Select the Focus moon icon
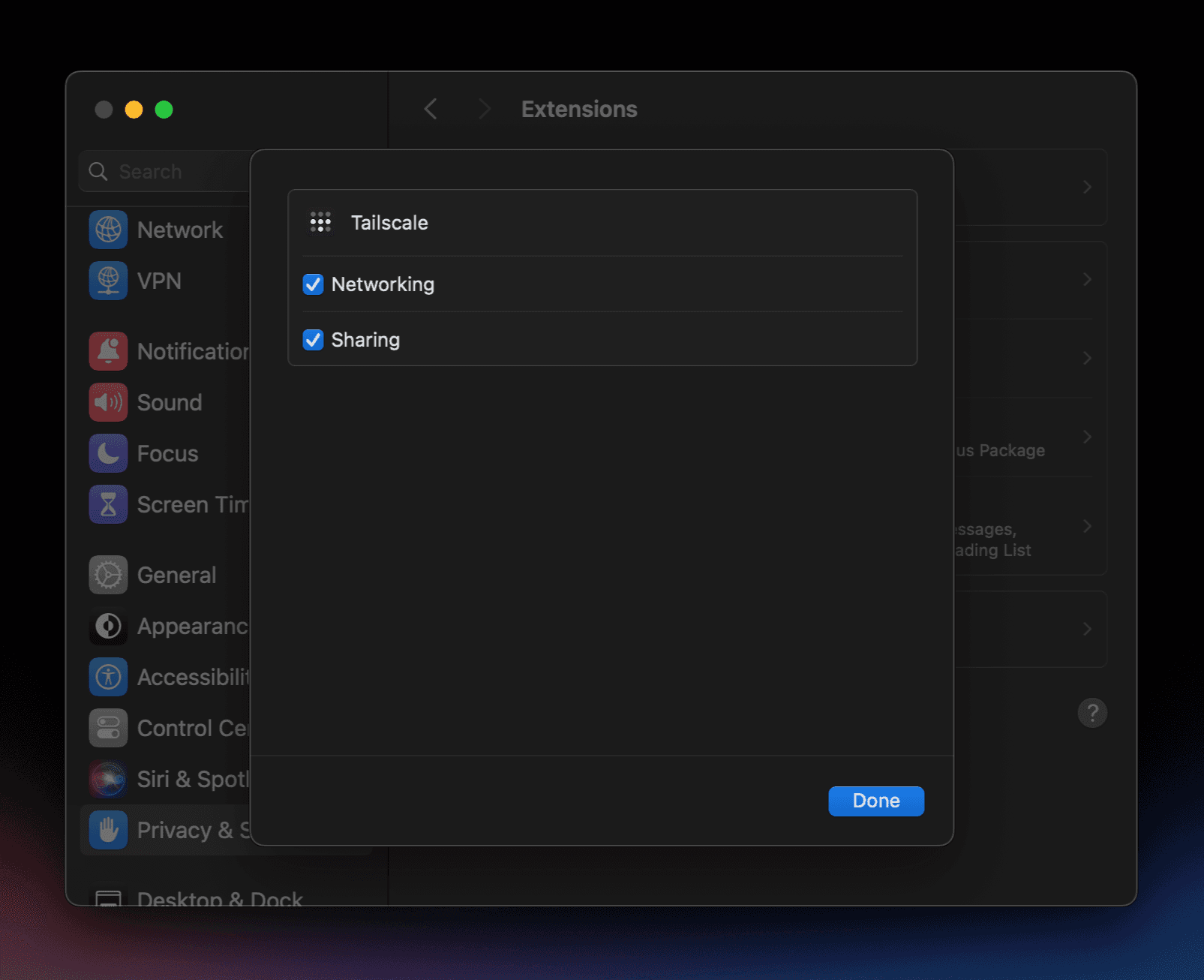The width and height of the screenshot is (1204, 980). tap(108, 453)
